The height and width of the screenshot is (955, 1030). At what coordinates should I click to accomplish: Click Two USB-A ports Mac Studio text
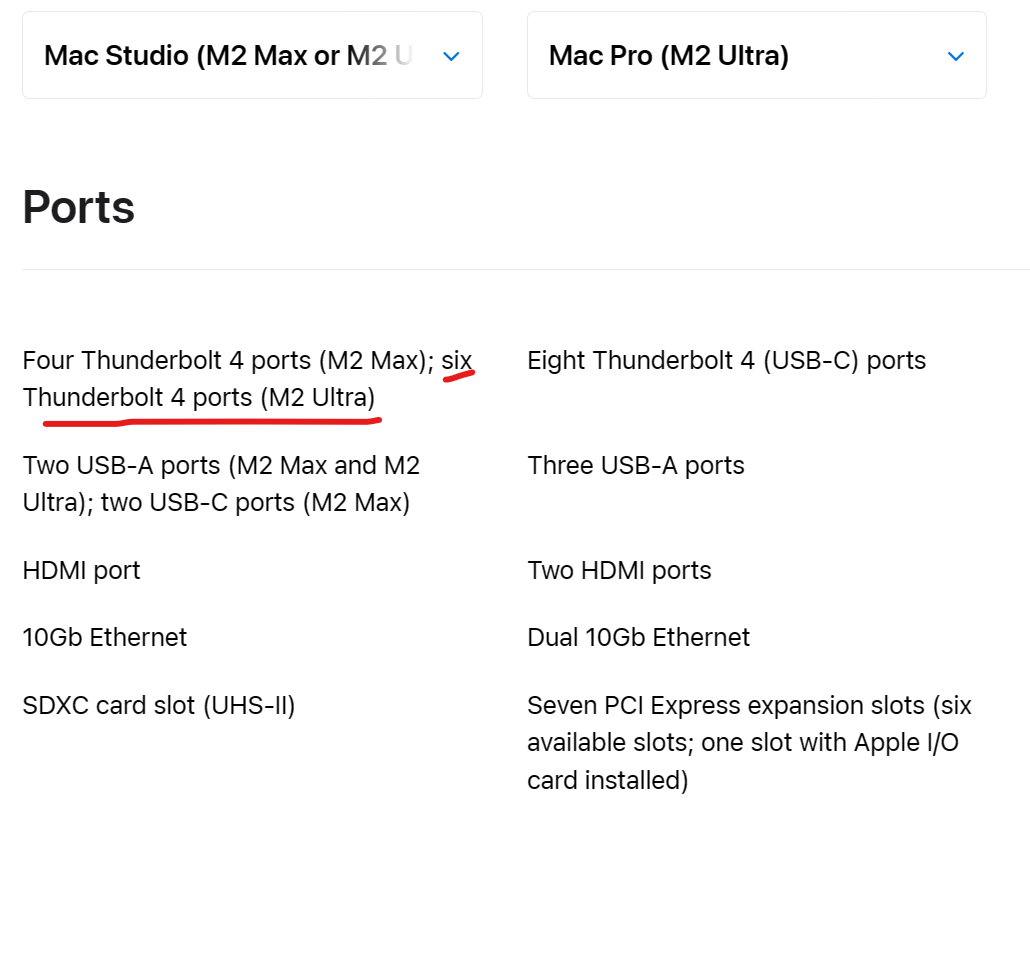click(x=220, y=465)
